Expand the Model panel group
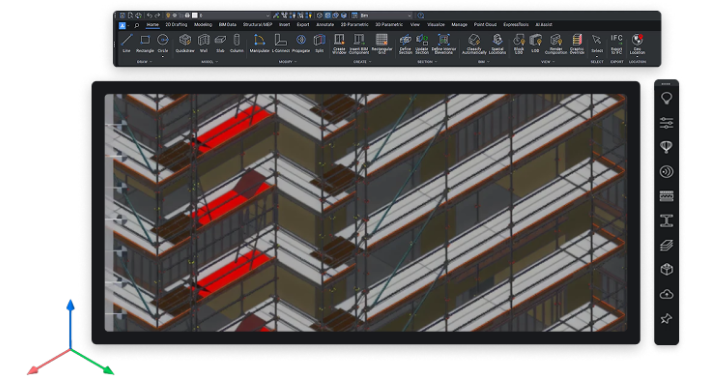 [x=209, y=62]
